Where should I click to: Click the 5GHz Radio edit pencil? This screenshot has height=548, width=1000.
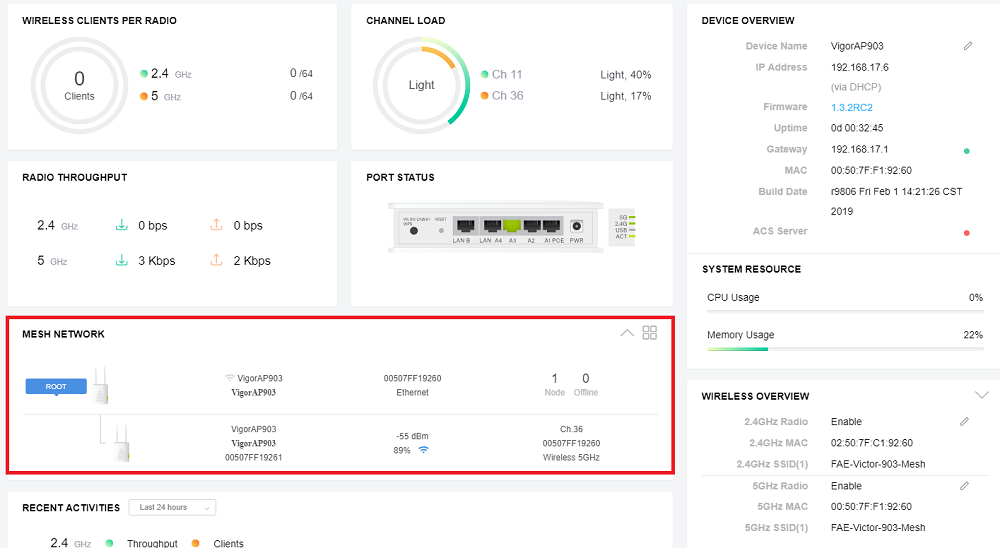click(x=964, y=486)
